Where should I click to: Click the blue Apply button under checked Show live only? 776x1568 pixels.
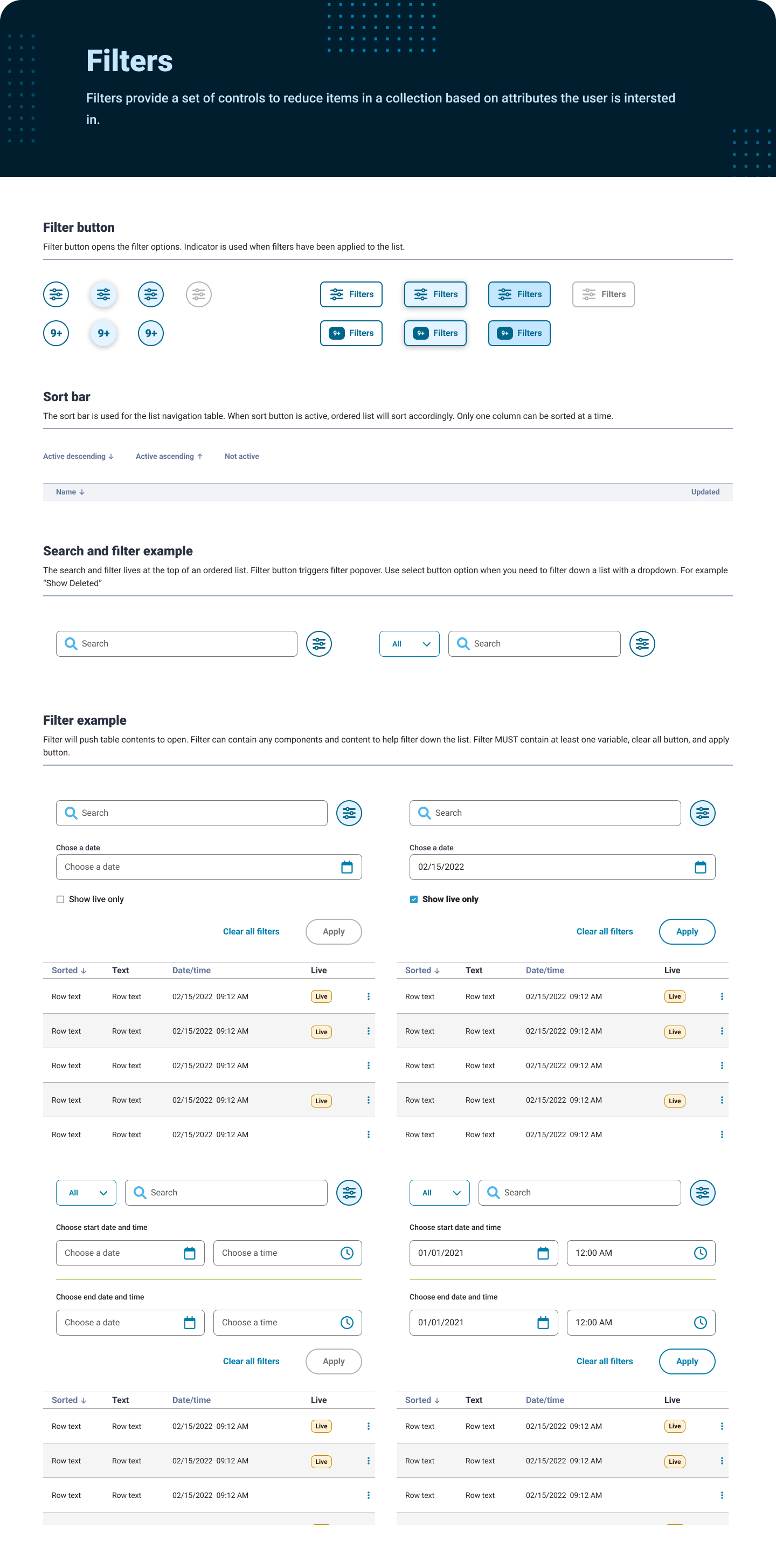point(687,932)
